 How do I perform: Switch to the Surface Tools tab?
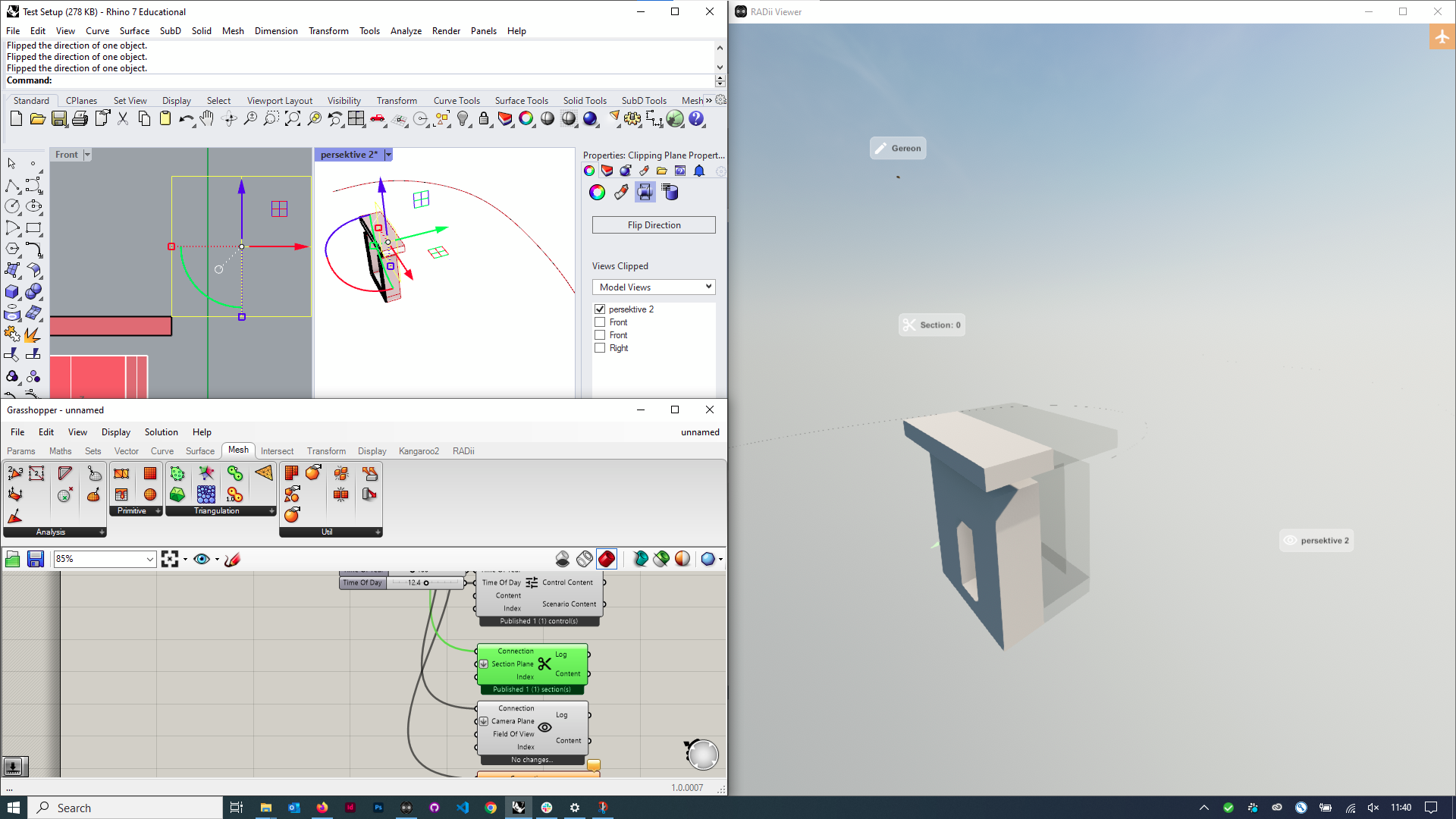click(521, 100)
